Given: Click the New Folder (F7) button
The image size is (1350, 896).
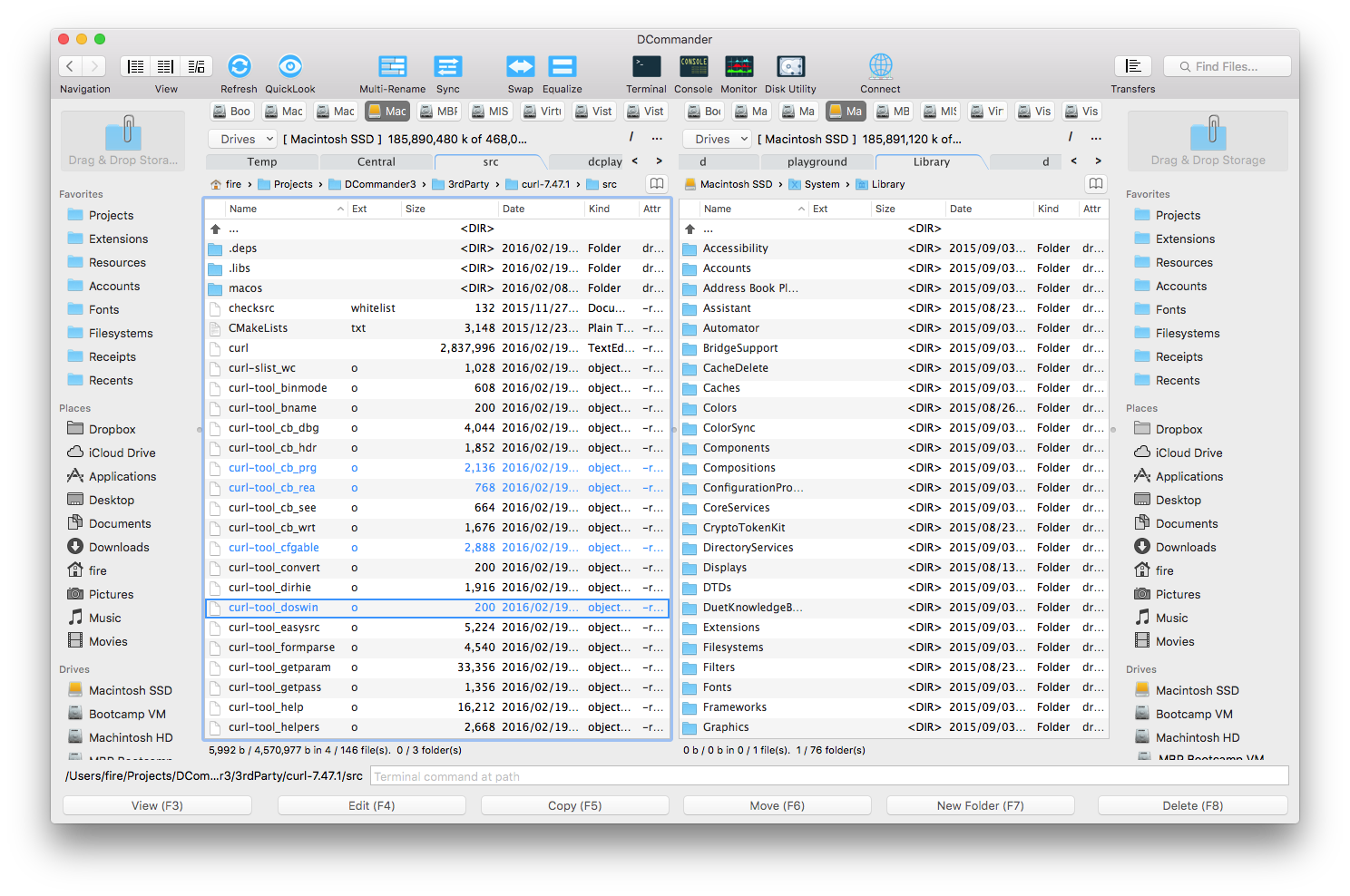Looking at the screenshot, I should (981, 805).
